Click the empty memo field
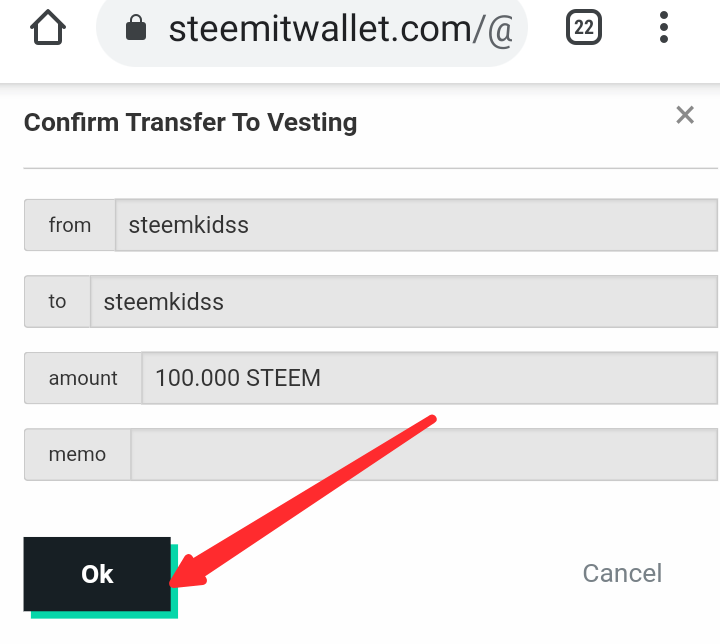 pos(424,455)
